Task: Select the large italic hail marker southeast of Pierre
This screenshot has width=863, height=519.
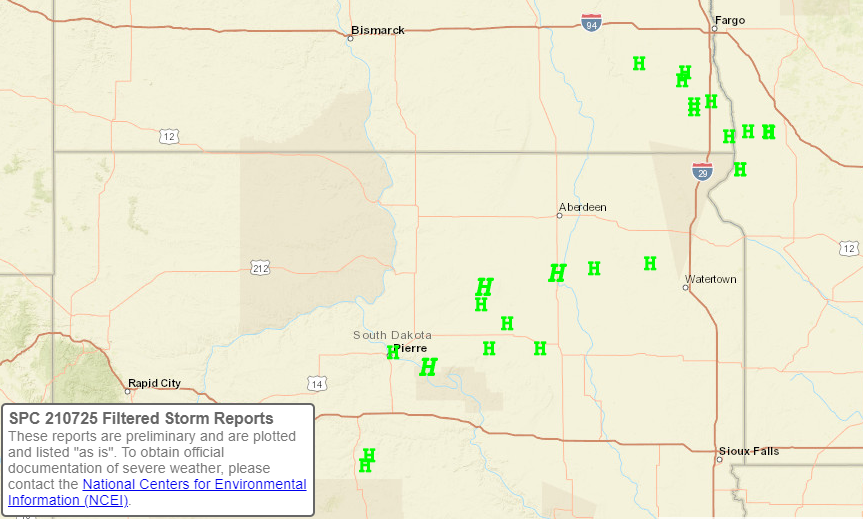Action: point(428,367)
